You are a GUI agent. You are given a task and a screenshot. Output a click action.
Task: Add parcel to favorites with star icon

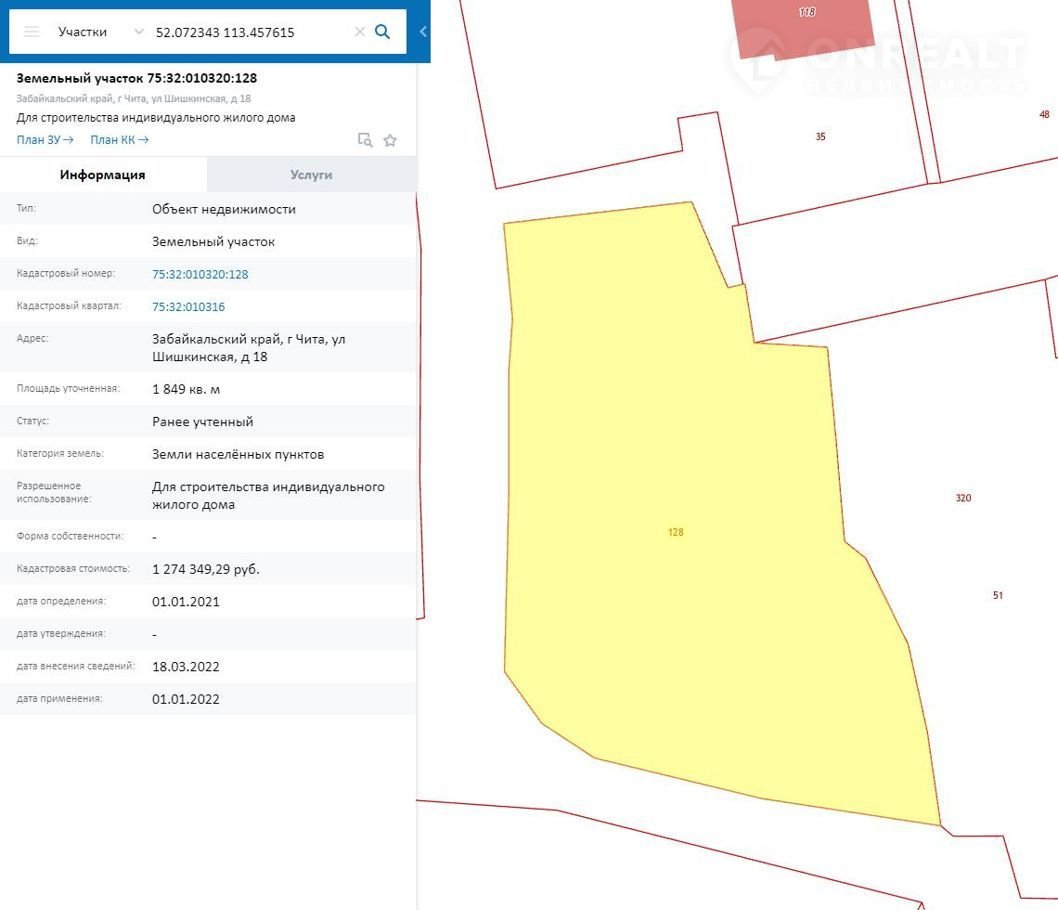click(x=390, y=140)
